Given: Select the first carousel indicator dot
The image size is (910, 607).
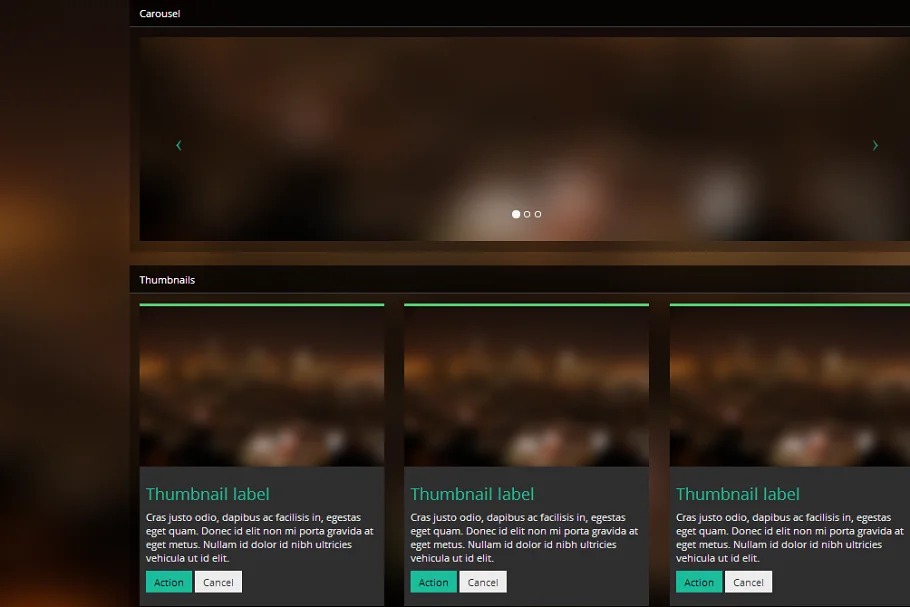Looking at the screenshot, I should click(516, 214).
